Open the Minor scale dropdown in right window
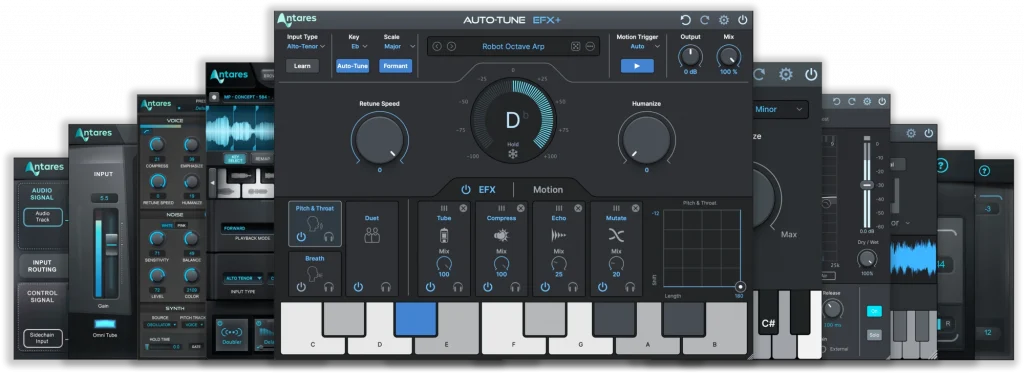Image resolution: width=1024 pixels, height=373 pixels. tap(780, 109)
